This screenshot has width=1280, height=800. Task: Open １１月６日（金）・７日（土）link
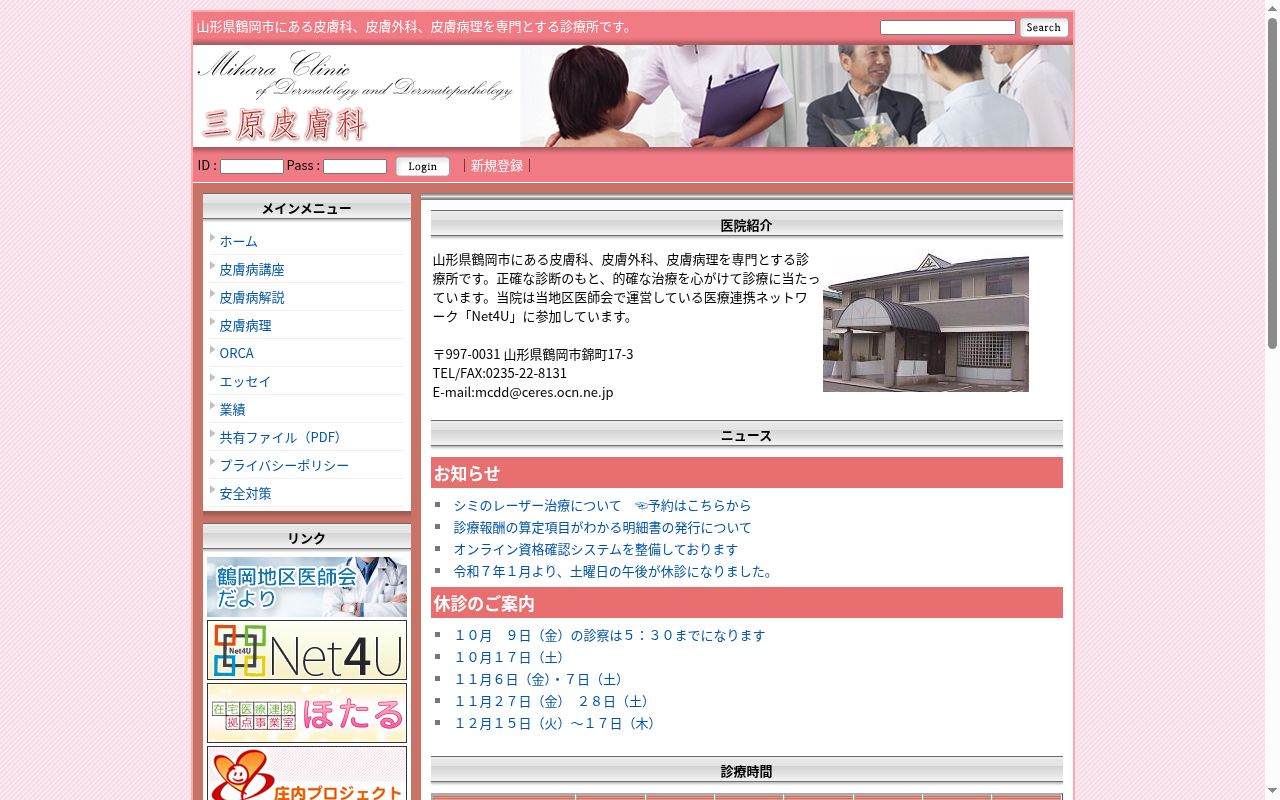542,680
